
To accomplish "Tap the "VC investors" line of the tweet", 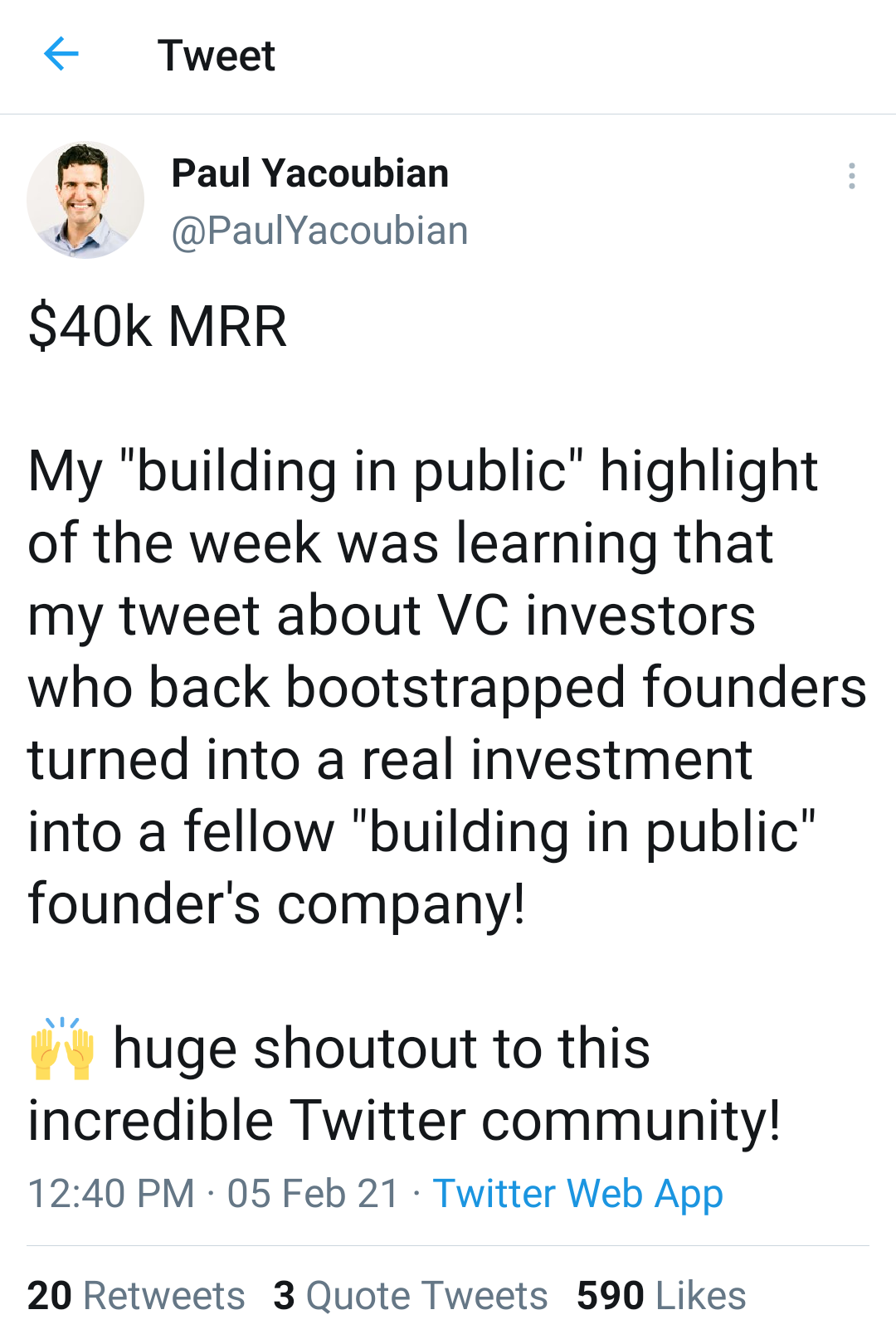I will (392, 616).
